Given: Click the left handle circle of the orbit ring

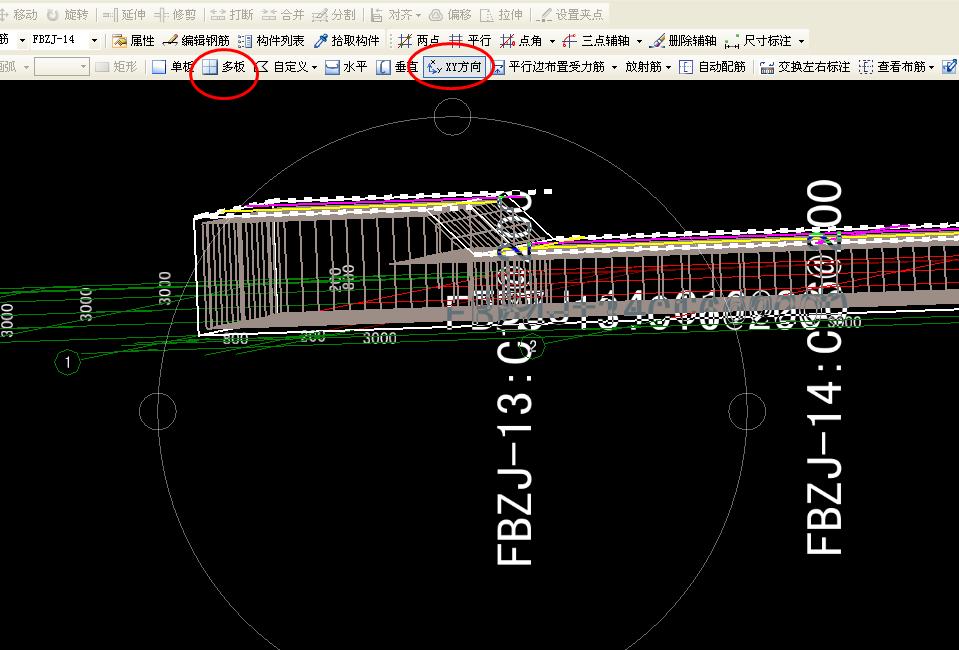Looking at the screenshot, I should pos(158,411).
